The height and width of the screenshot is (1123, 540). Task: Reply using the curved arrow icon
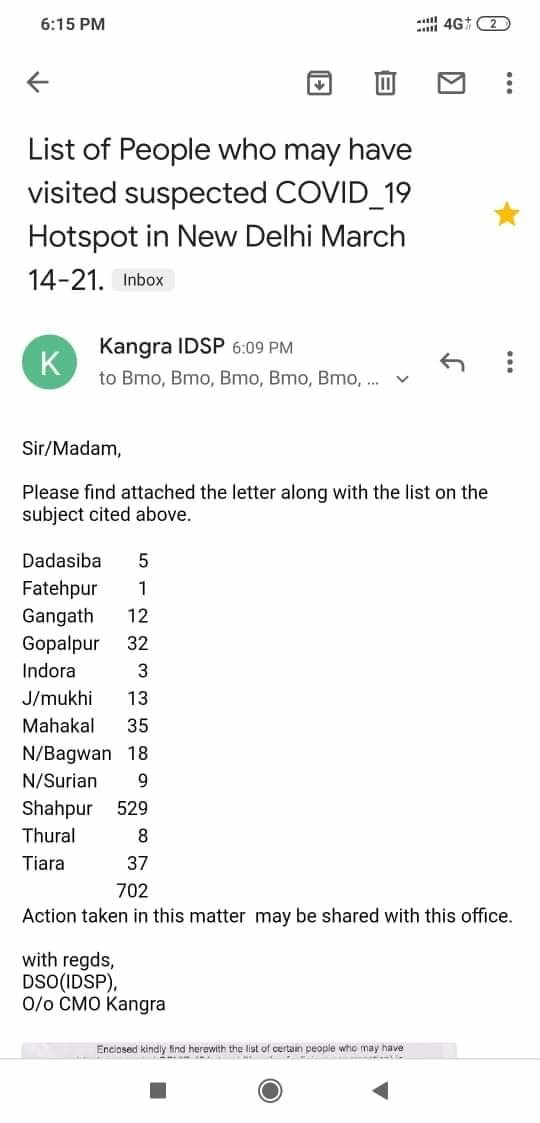click(x=452, y=362)
